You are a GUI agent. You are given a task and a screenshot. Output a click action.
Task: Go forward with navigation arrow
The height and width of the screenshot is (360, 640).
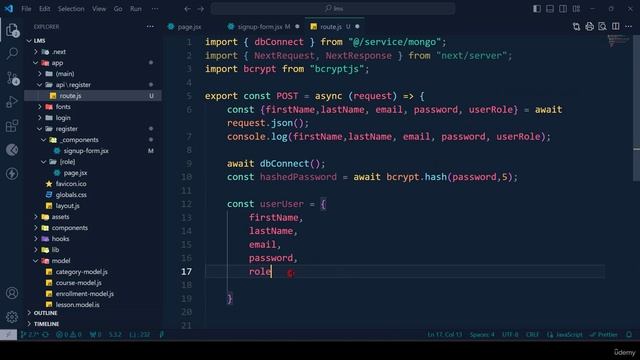[200, 9]
